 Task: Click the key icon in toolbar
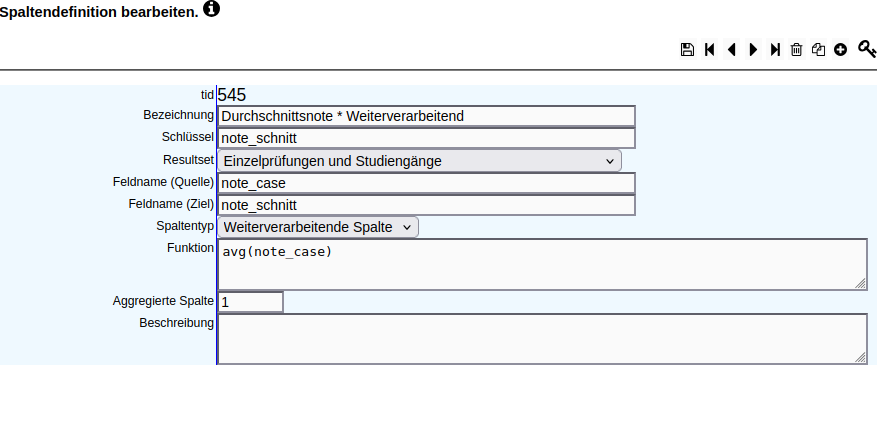click(866, 49)
